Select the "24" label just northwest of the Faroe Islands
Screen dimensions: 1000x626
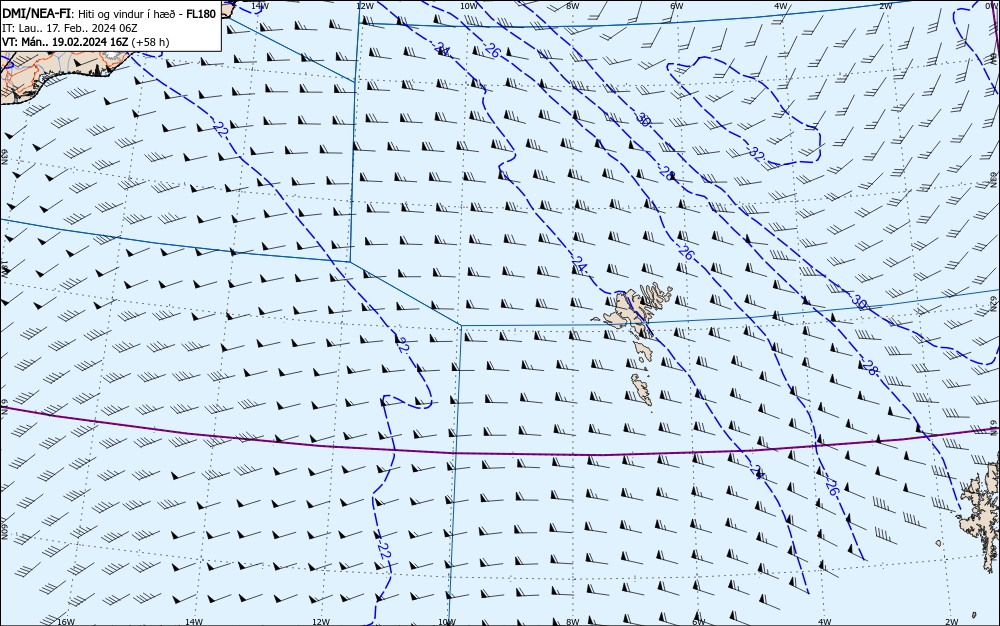point(579,263)
